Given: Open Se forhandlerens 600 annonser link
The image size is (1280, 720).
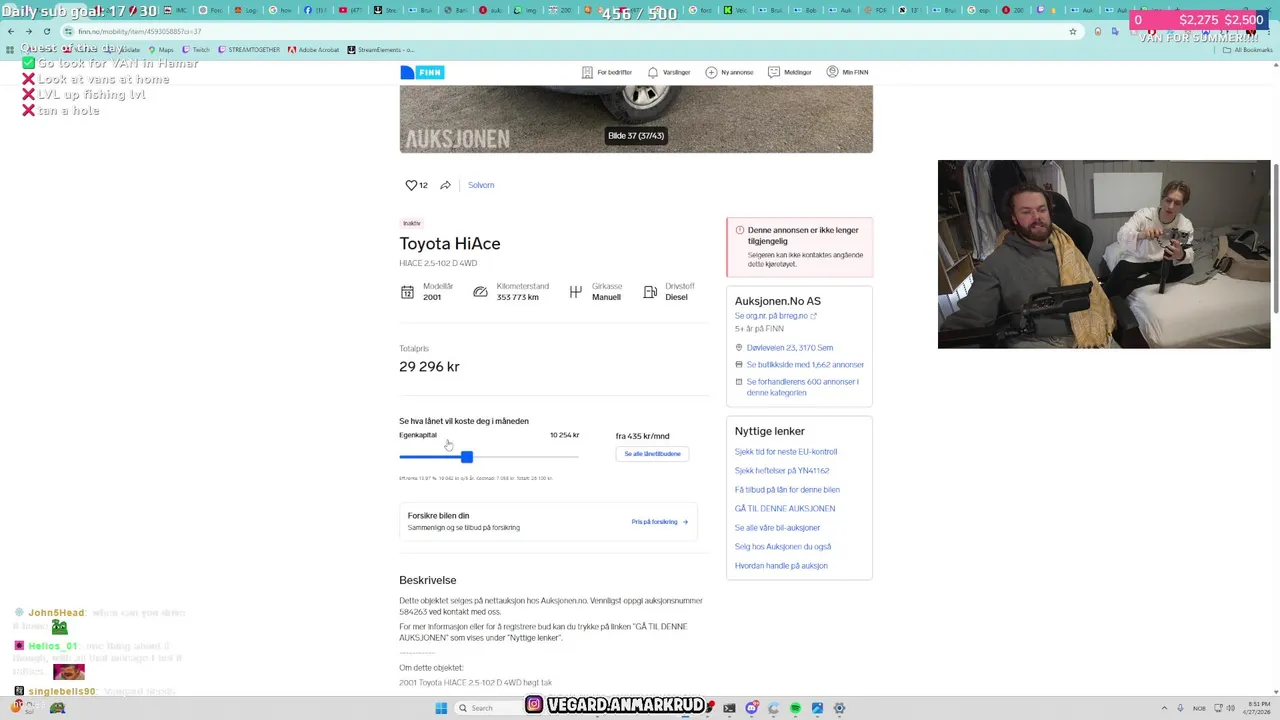Looking at the screenshot, I should [802, 387].
